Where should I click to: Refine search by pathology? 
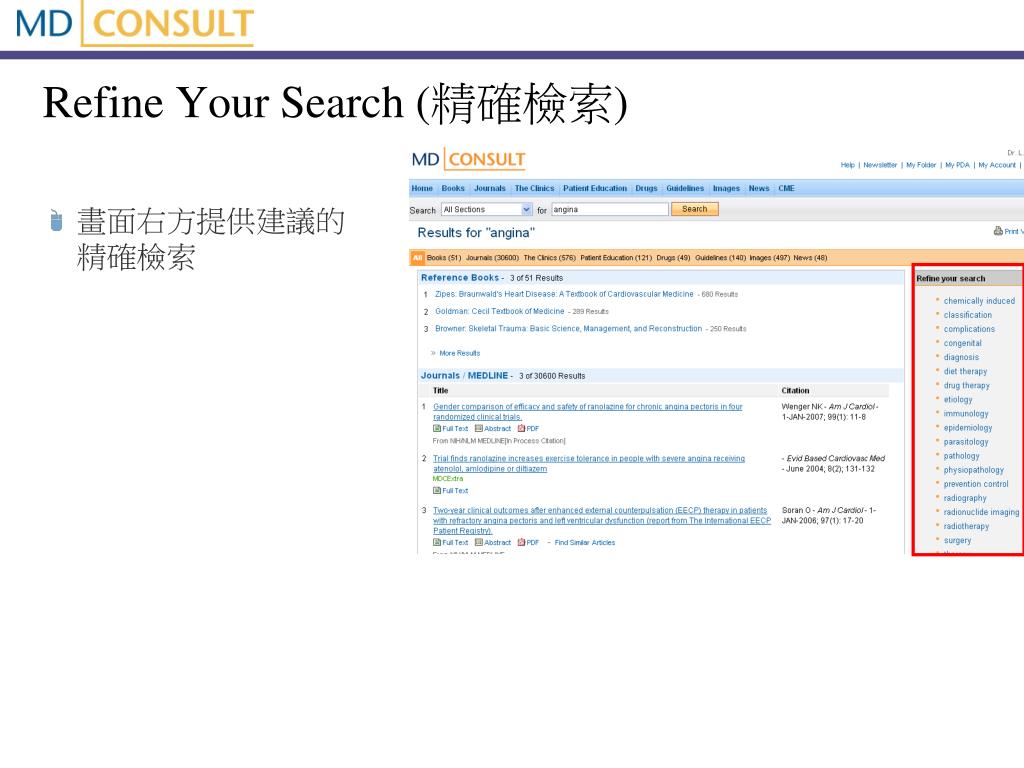[961, 456]
